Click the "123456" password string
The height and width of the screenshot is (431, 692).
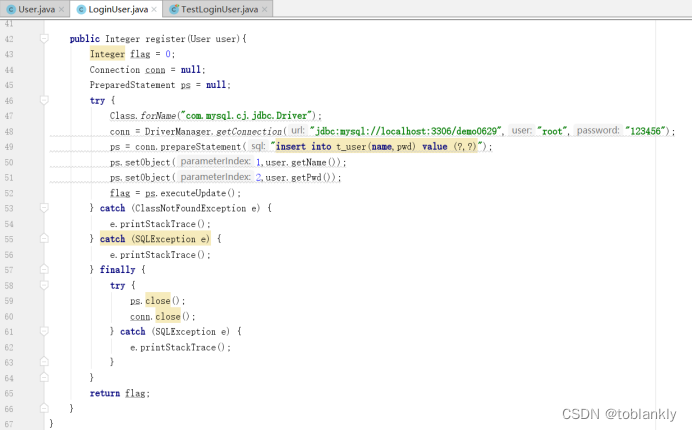645,131
